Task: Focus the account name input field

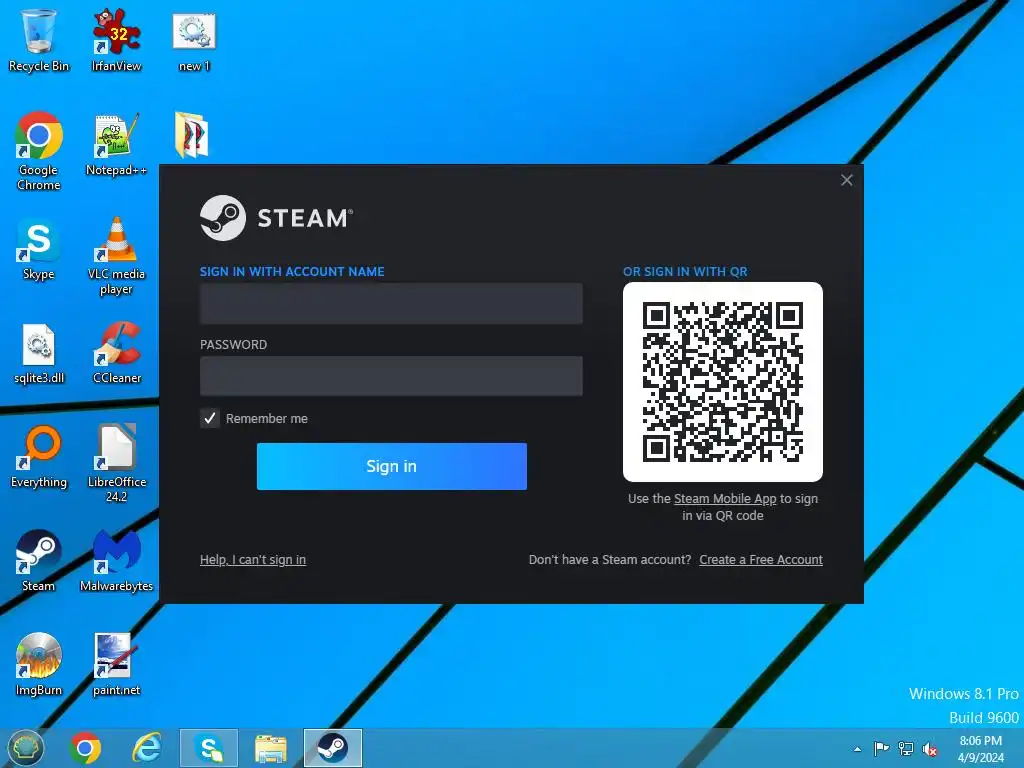Action: tap(391, 304)
